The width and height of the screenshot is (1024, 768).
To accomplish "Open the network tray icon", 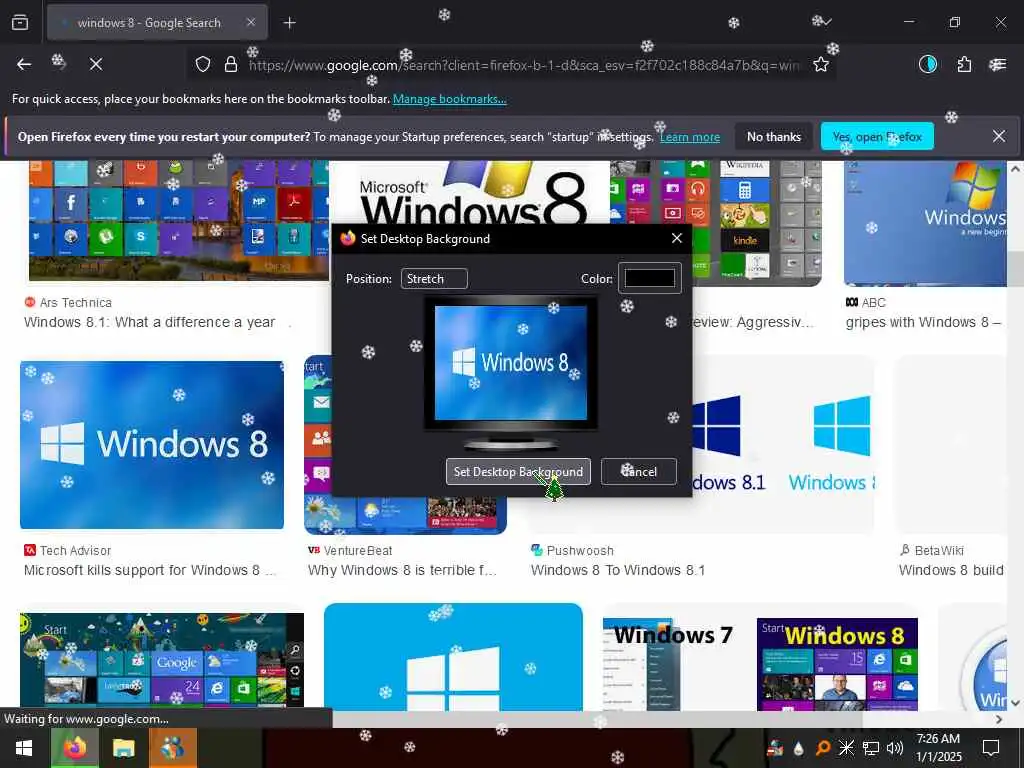I will [x=871, y=748].
